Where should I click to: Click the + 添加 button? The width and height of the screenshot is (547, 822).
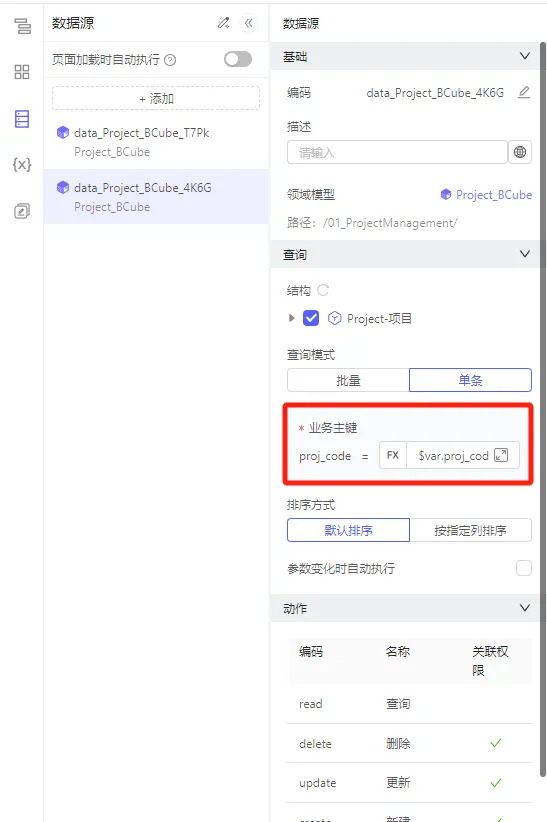156,99
